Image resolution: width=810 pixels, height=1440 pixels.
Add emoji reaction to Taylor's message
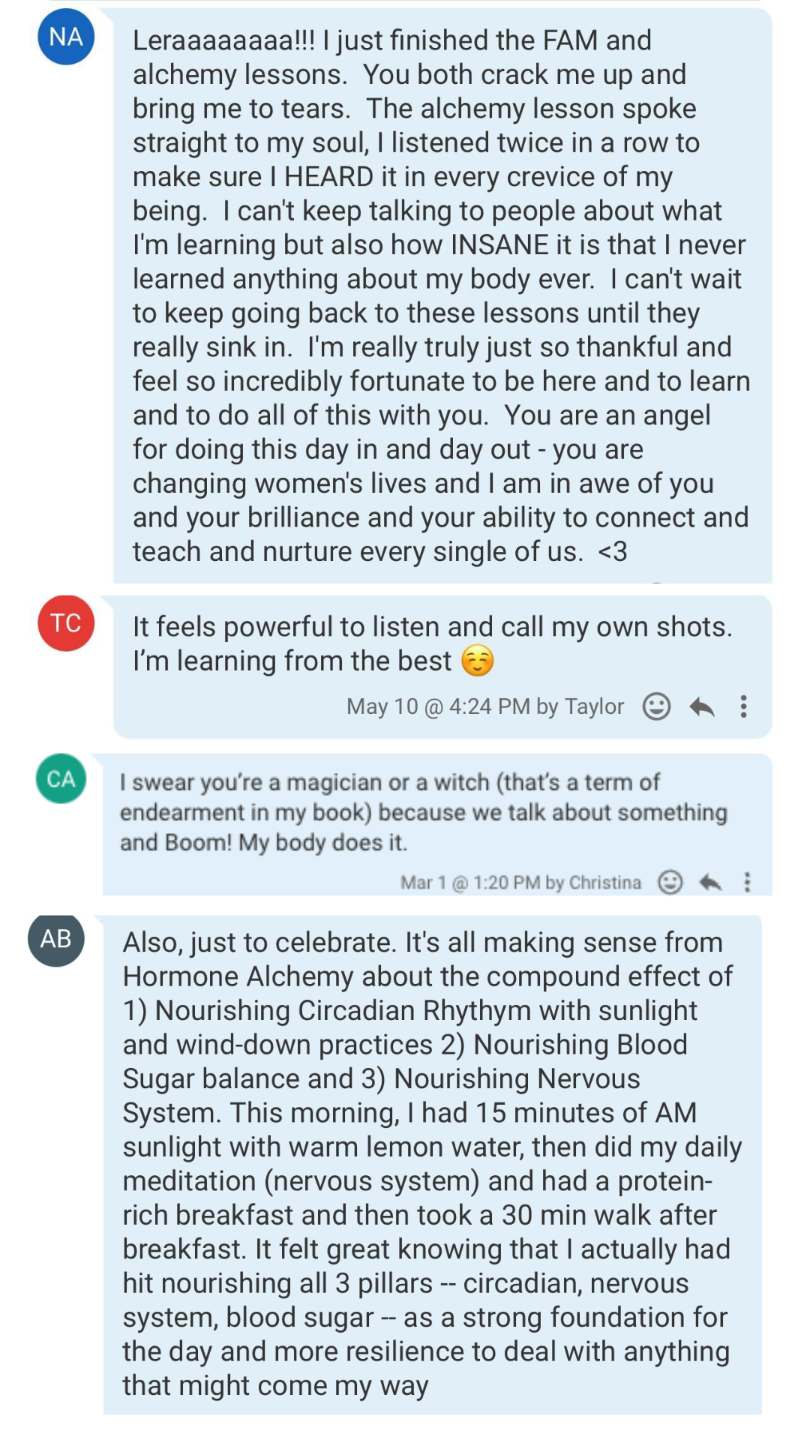(656, 707)
